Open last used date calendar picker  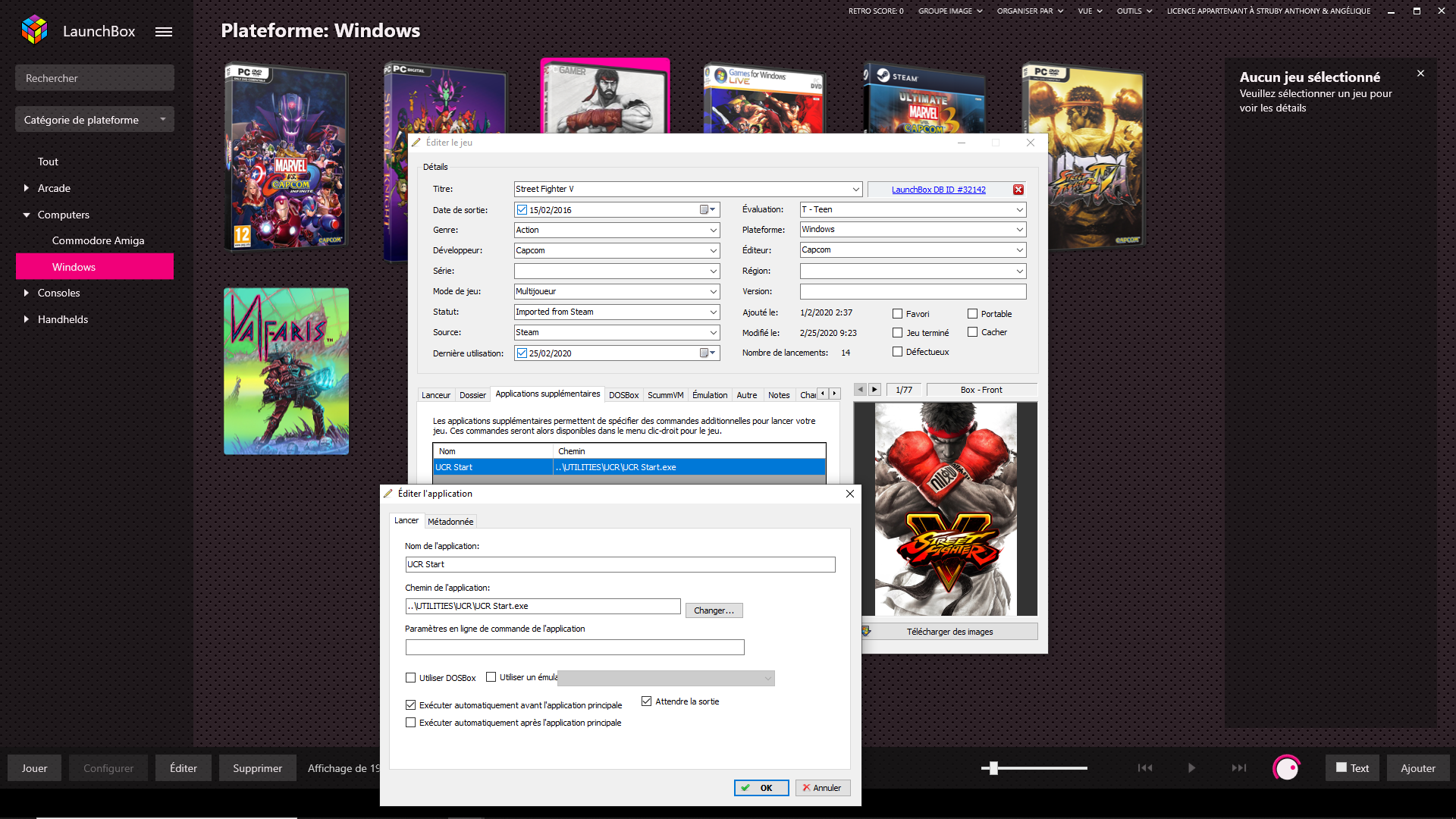click(708, 353)
